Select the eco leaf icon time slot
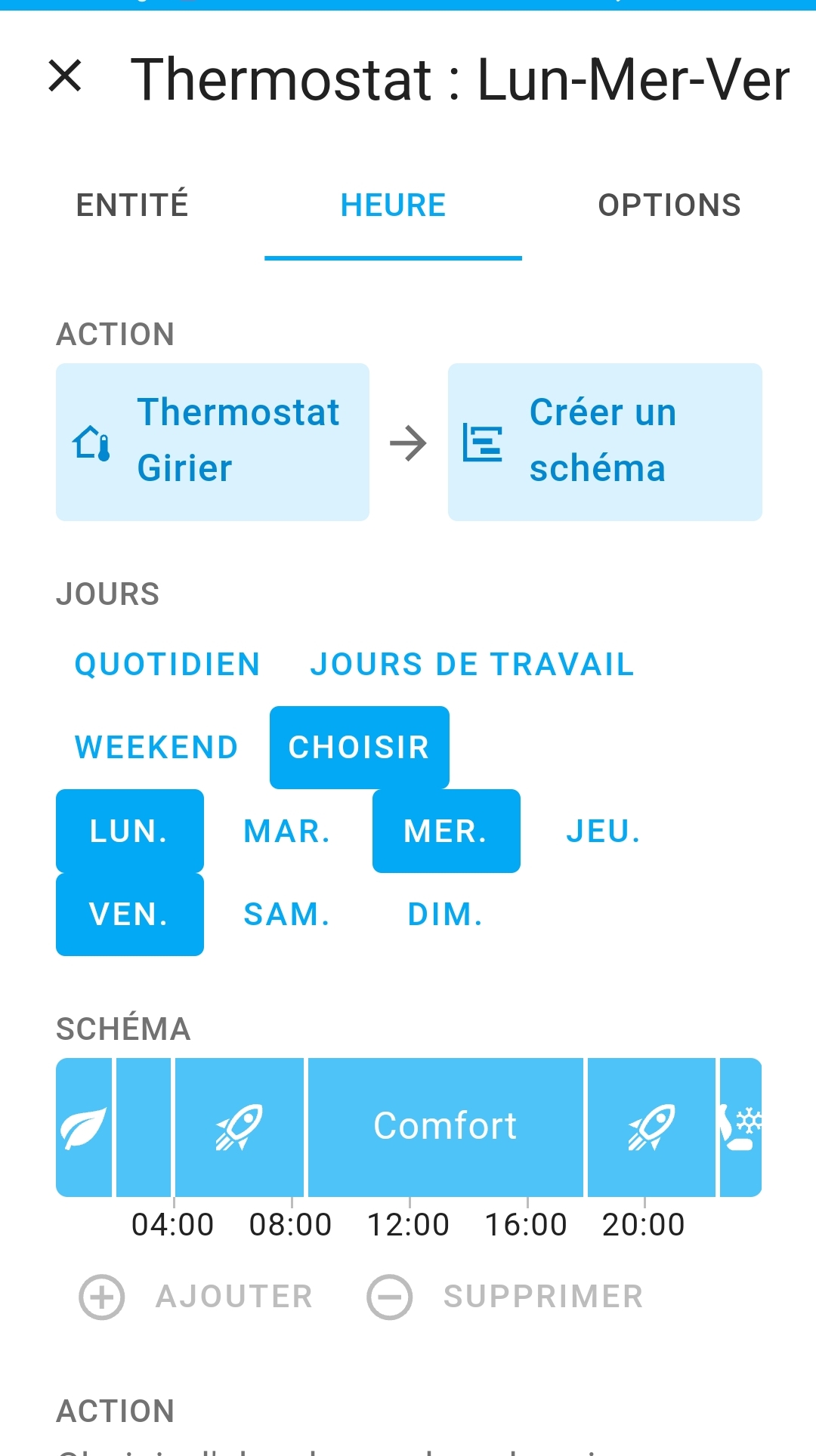The image size is (816, 1456). [84, 1127]
